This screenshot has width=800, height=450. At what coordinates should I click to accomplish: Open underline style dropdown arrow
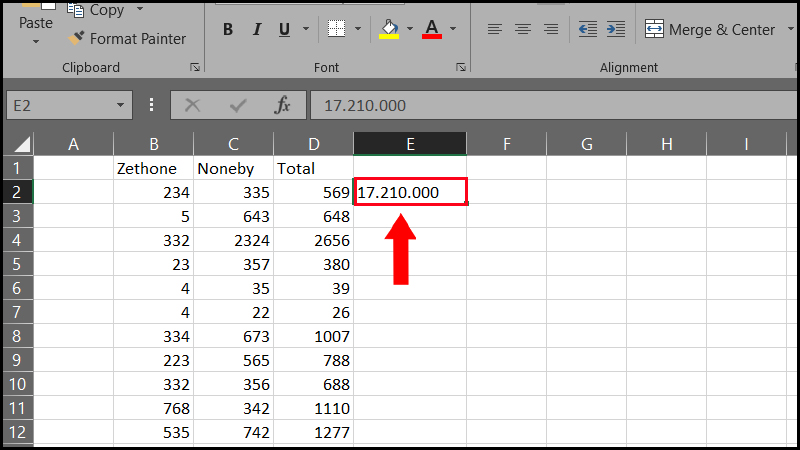306,29
